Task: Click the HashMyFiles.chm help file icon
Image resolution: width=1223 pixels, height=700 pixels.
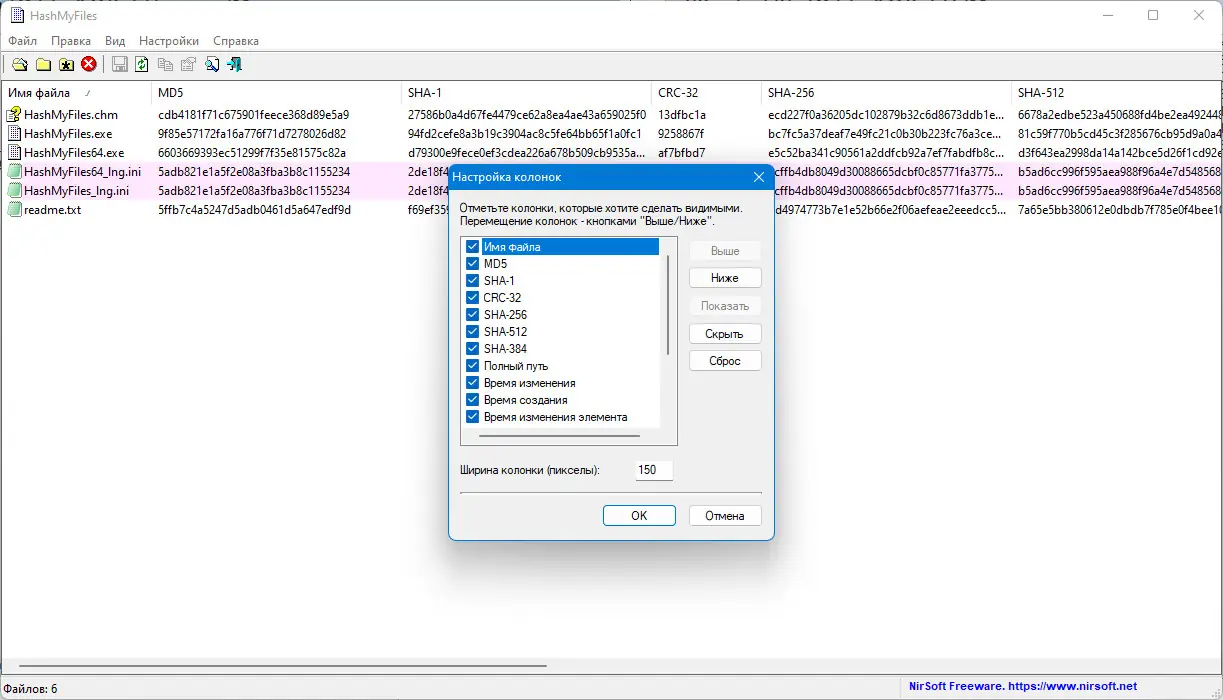Action: click(14, 115)
